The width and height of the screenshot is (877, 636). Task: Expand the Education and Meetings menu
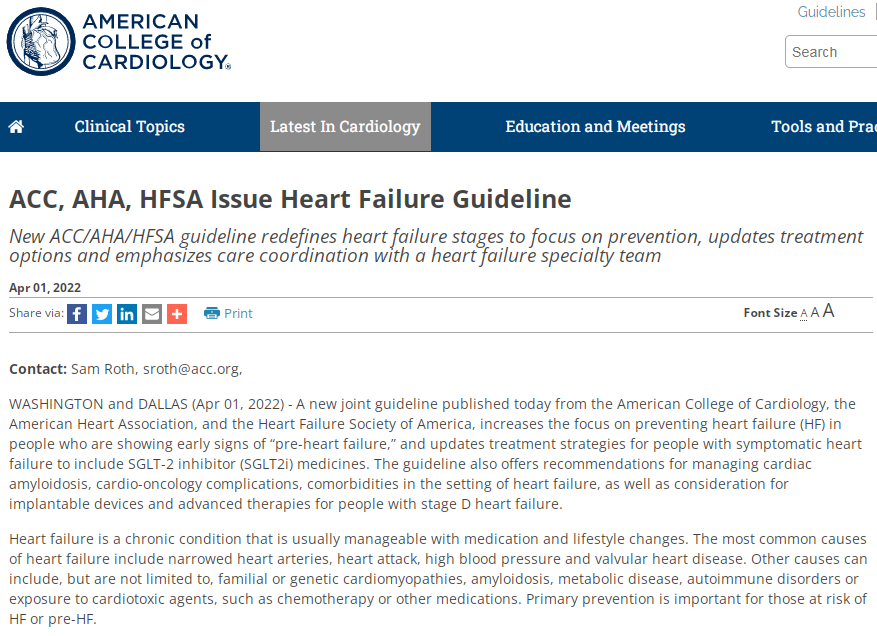(595, 127)
